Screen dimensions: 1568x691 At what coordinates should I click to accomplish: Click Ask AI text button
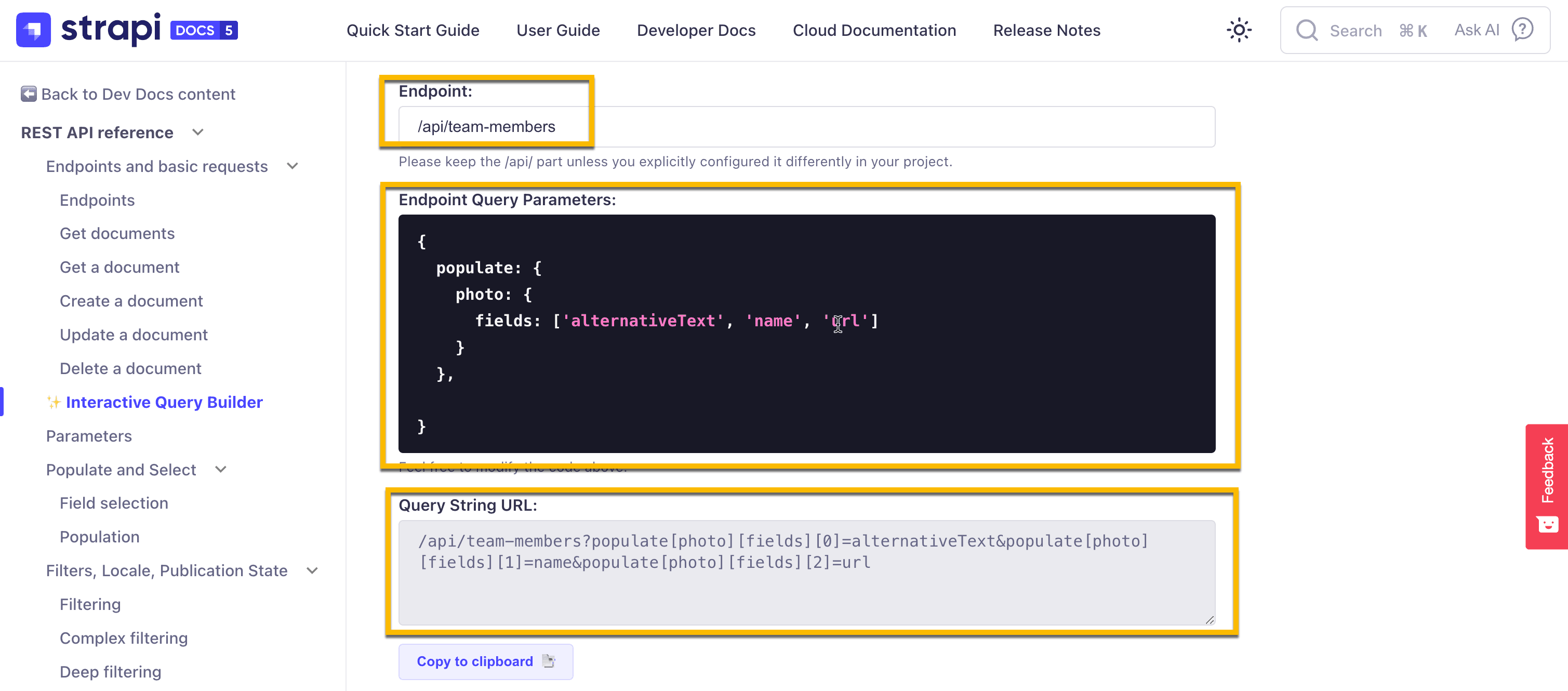pos(1477,30)
